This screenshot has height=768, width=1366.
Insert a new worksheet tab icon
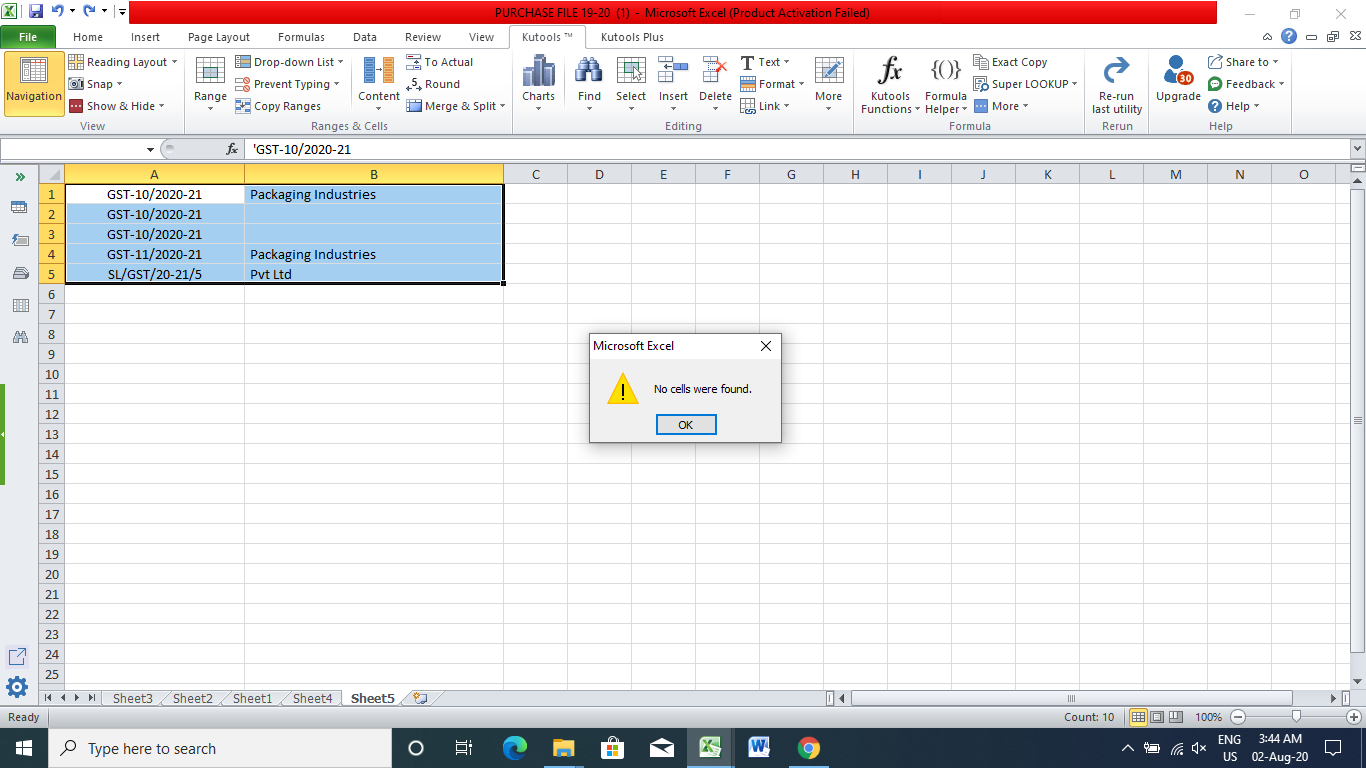tap(420, 698)
